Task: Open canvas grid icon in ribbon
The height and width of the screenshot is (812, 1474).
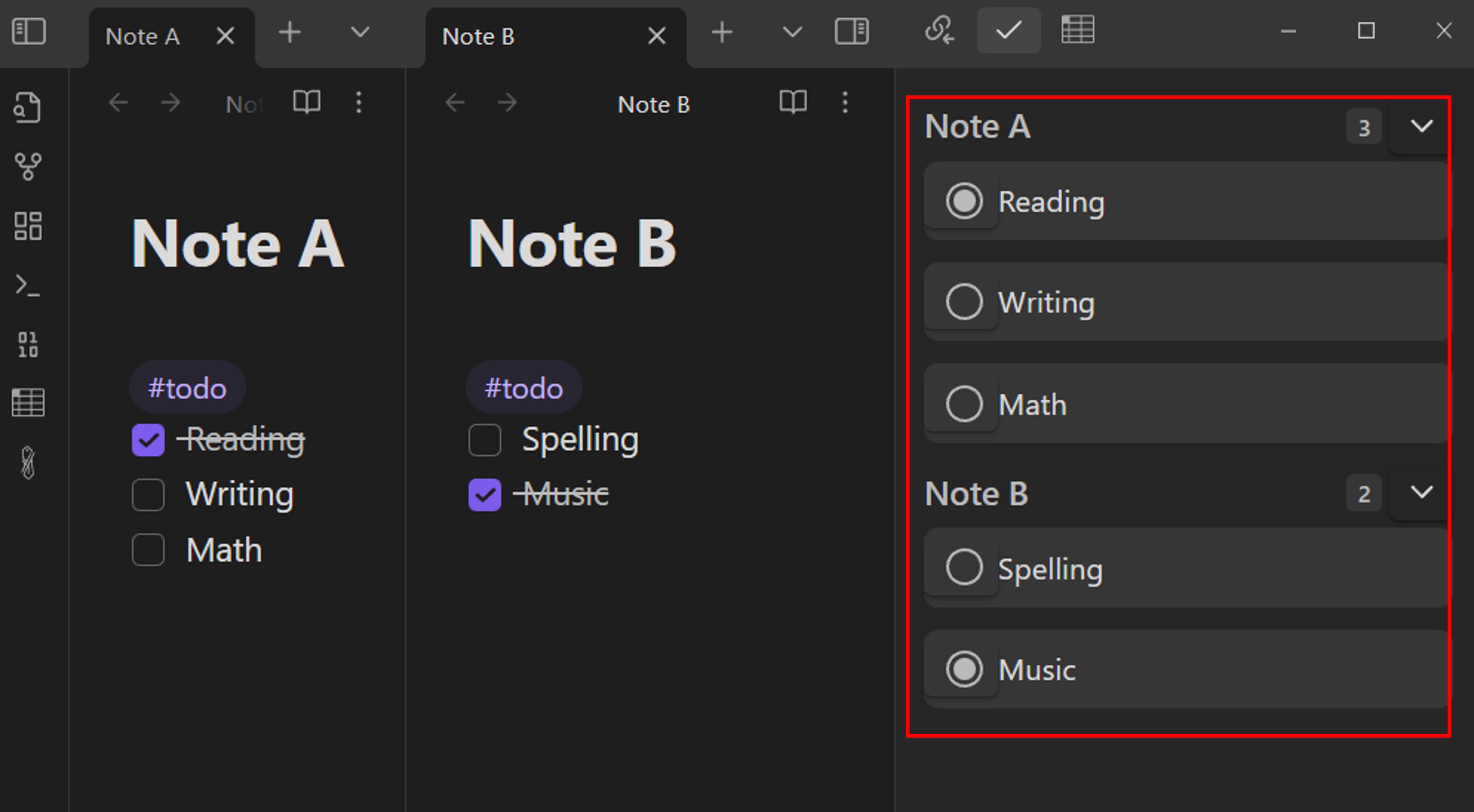Action: [28, 226]
